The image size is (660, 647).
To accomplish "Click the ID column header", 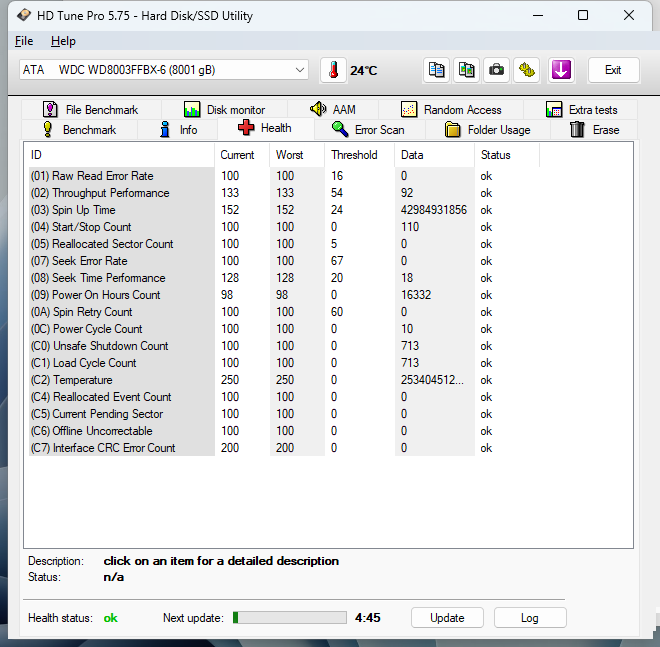I will (120, 155).
